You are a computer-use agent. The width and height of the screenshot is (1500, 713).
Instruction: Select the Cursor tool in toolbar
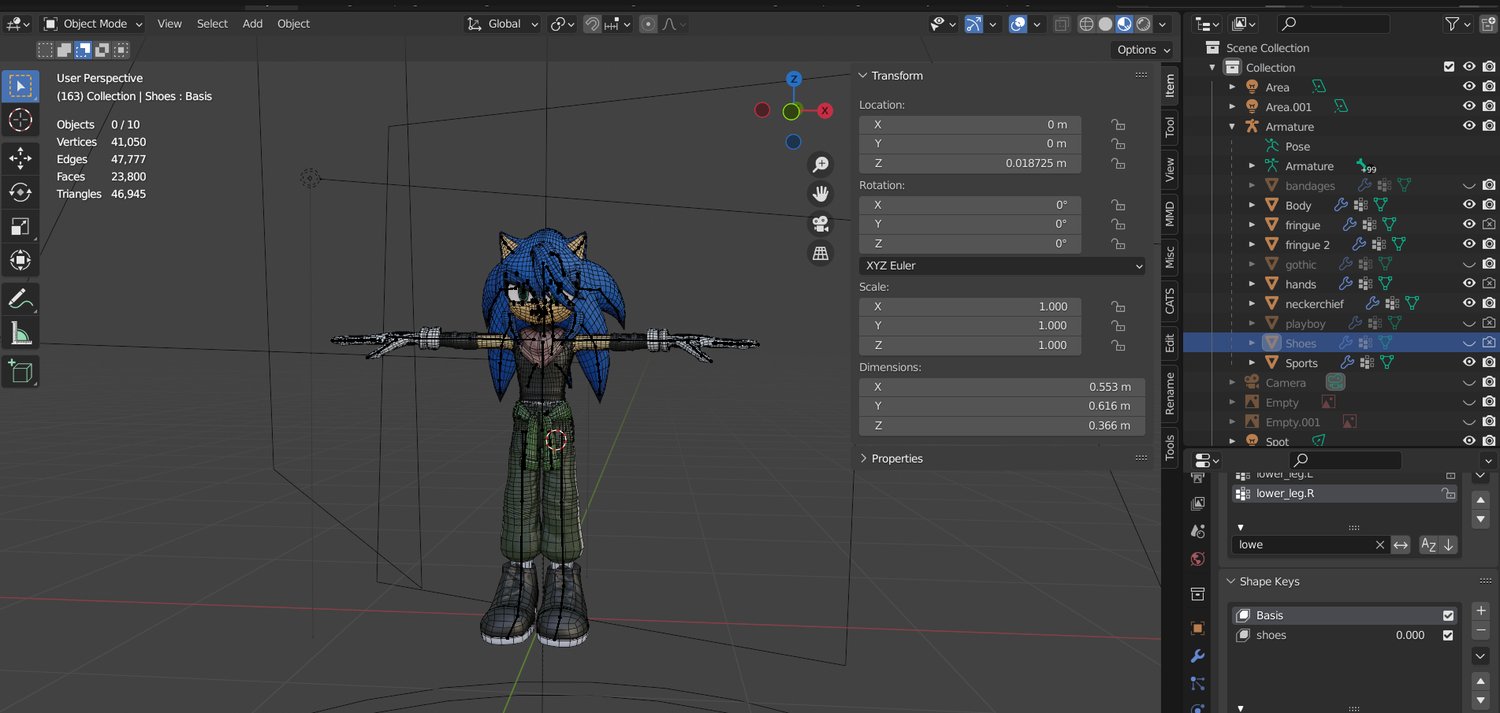[x=20, y=121]
